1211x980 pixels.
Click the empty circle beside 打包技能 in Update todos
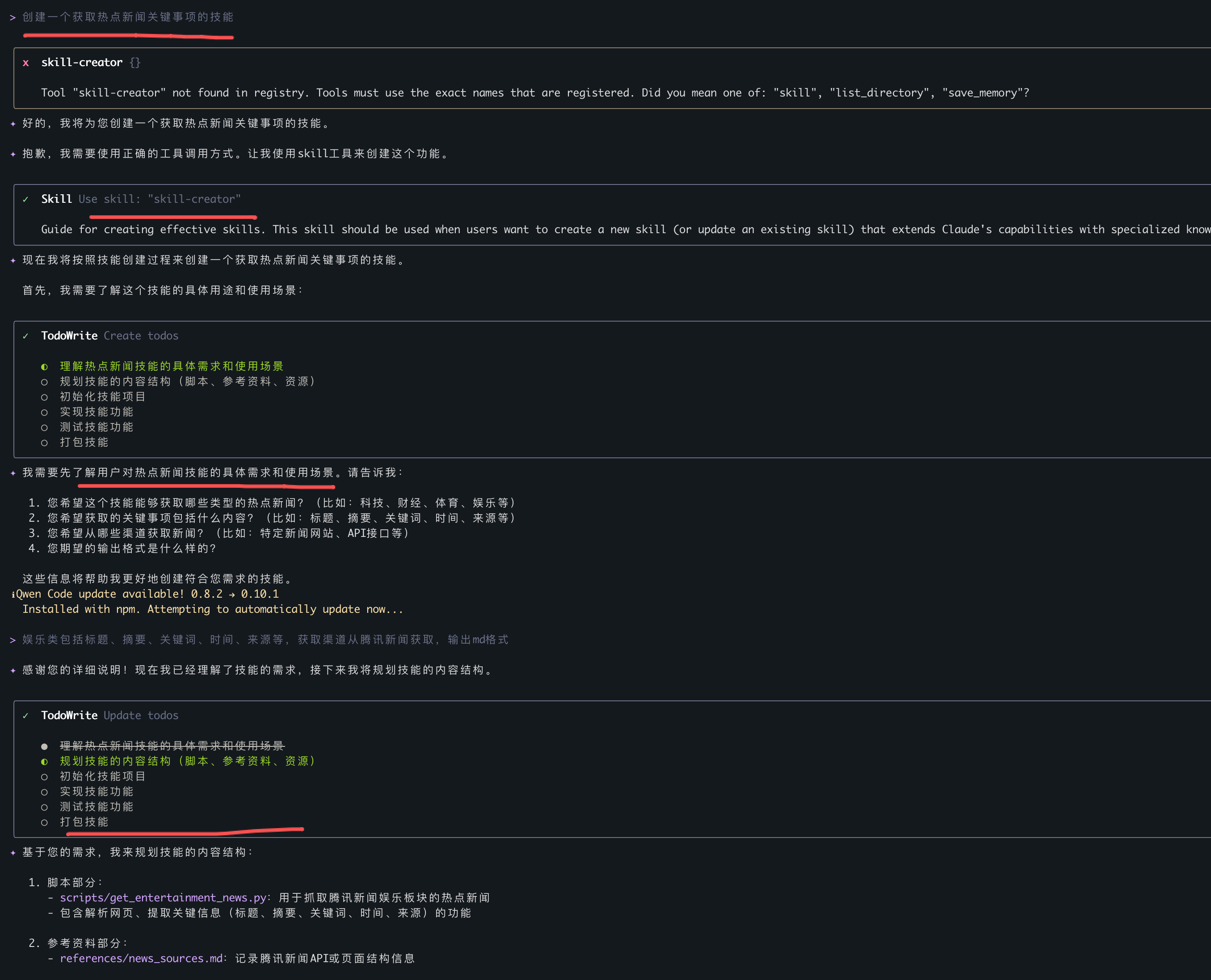pos(44,822)
